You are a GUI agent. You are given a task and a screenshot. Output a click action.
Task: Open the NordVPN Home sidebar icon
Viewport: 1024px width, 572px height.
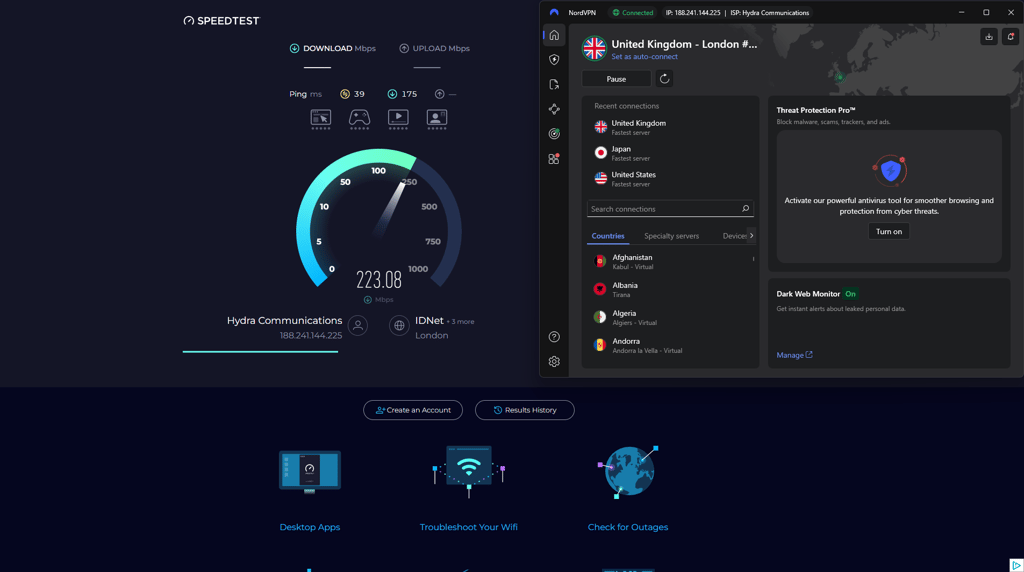[554, 35]
